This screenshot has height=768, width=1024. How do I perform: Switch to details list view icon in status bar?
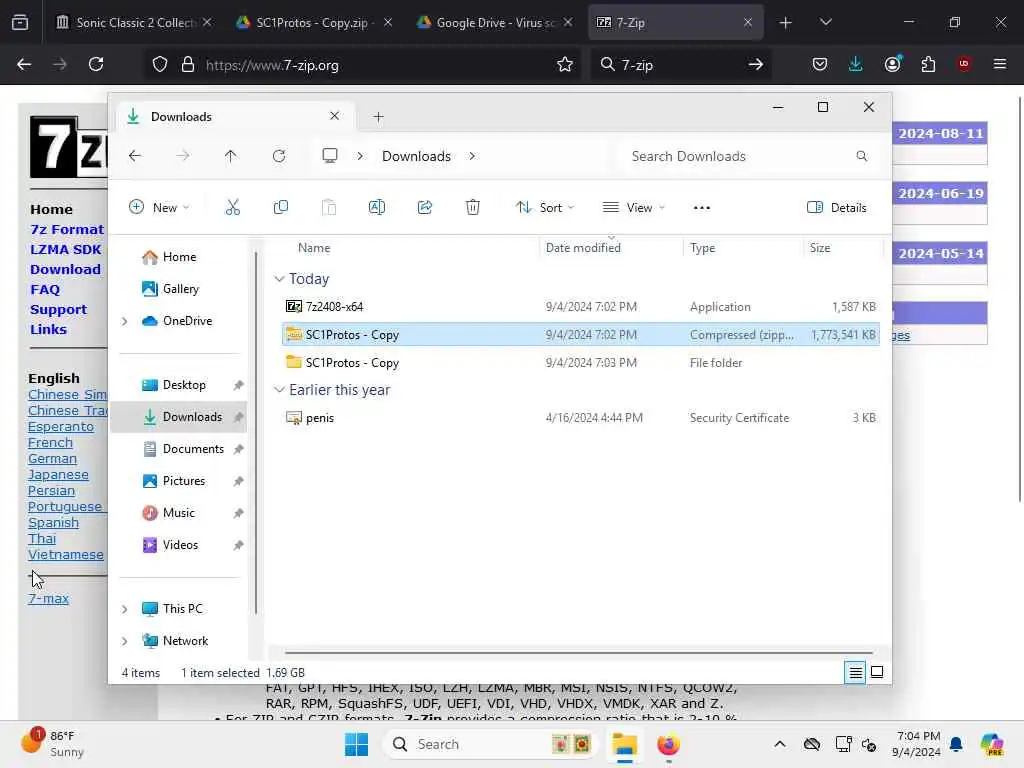pyautogui.click(x=856, y=672)
